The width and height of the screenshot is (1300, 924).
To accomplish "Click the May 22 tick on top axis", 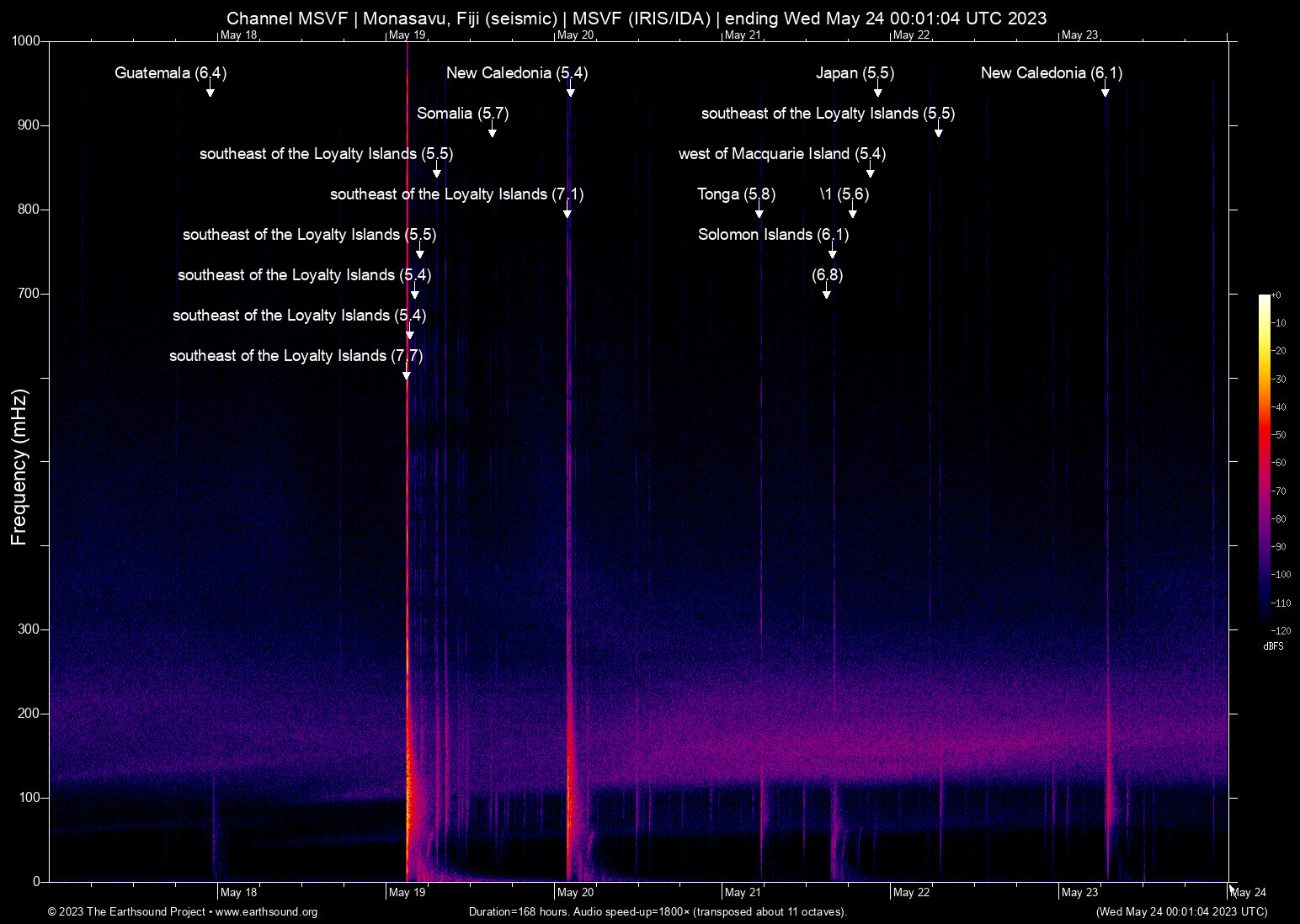I will [911, 35].
